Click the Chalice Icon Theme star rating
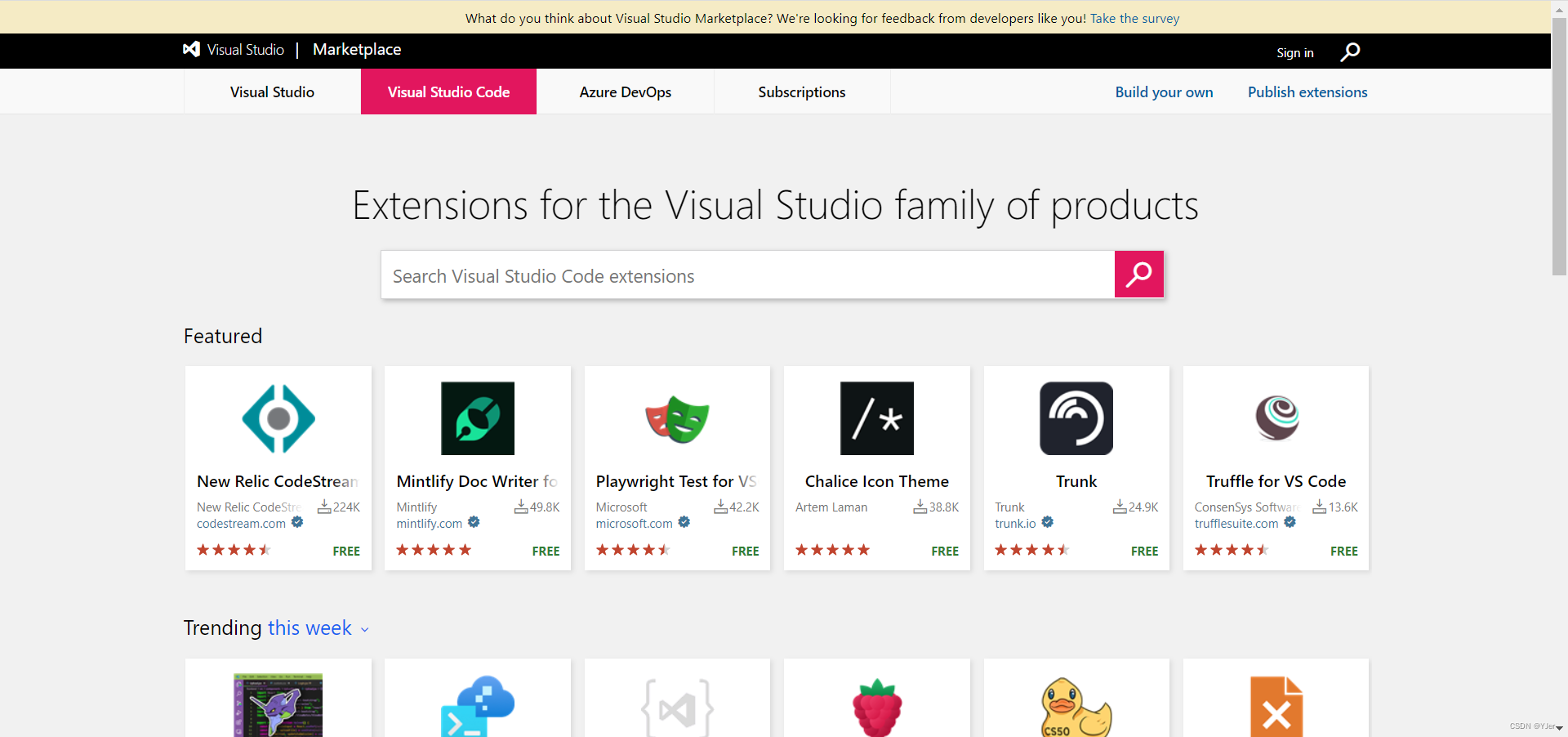This screenshot has height=737, width=1568. point(832,550)
